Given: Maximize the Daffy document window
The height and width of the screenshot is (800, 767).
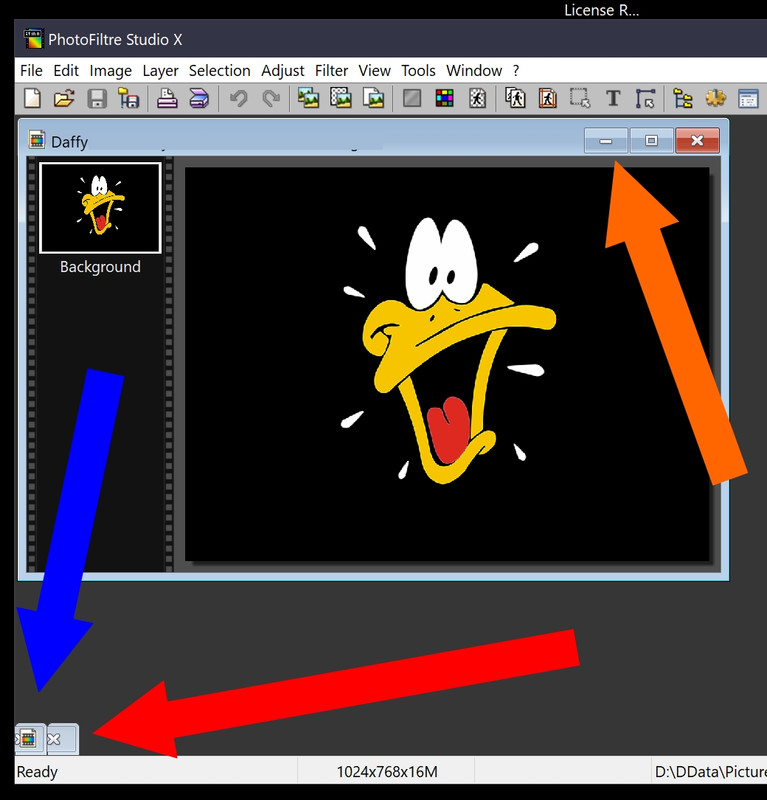Looking at the screenshot, I should pyautogui.click(x=651, y=140).
